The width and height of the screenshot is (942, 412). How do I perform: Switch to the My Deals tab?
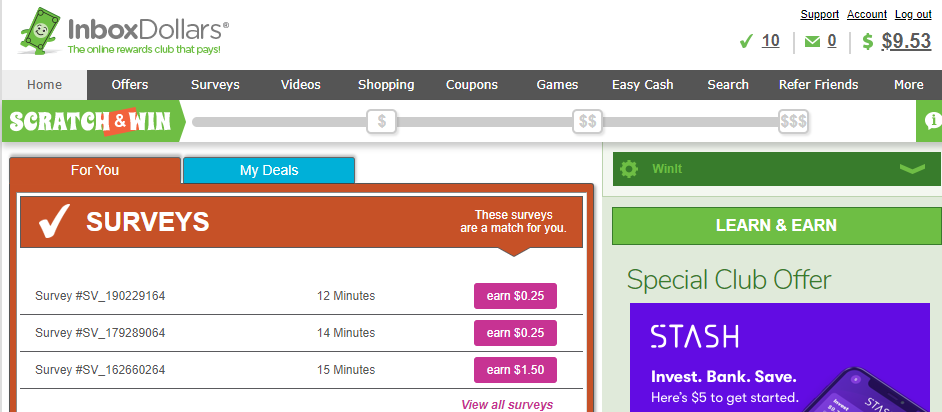269,171
